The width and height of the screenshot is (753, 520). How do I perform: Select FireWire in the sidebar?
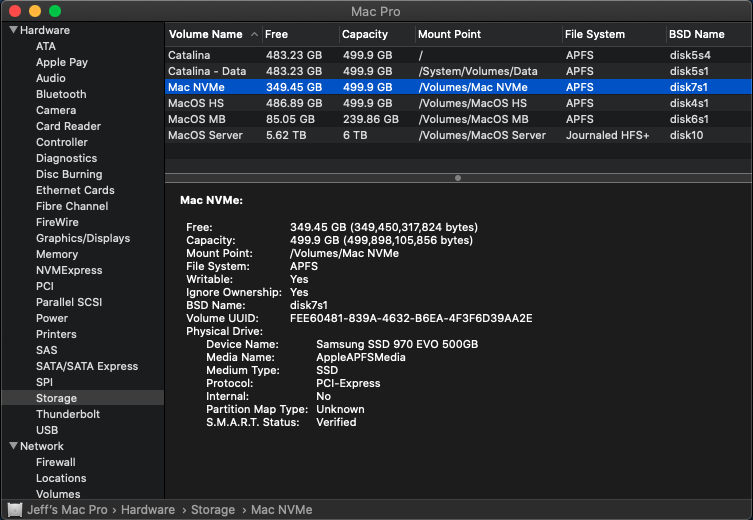point(57,222)
